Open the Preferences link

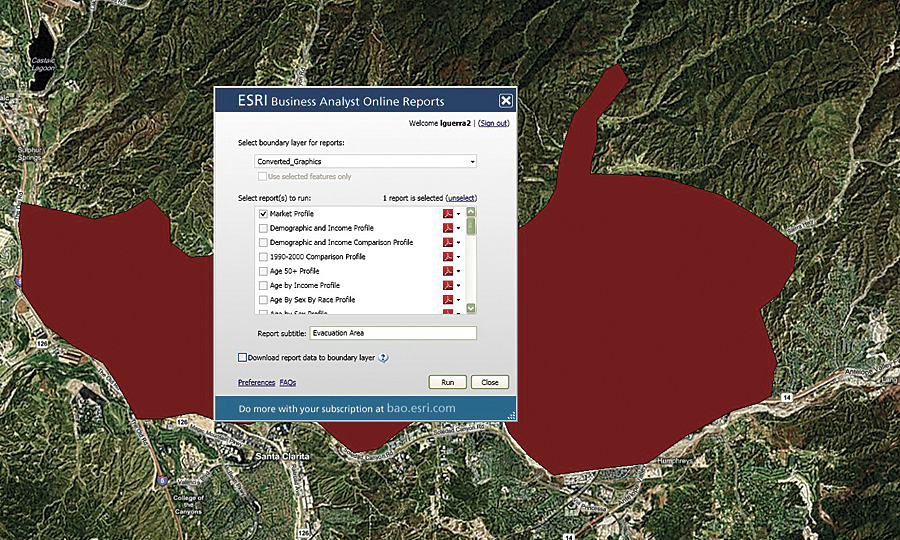click(x=257, y=382)
